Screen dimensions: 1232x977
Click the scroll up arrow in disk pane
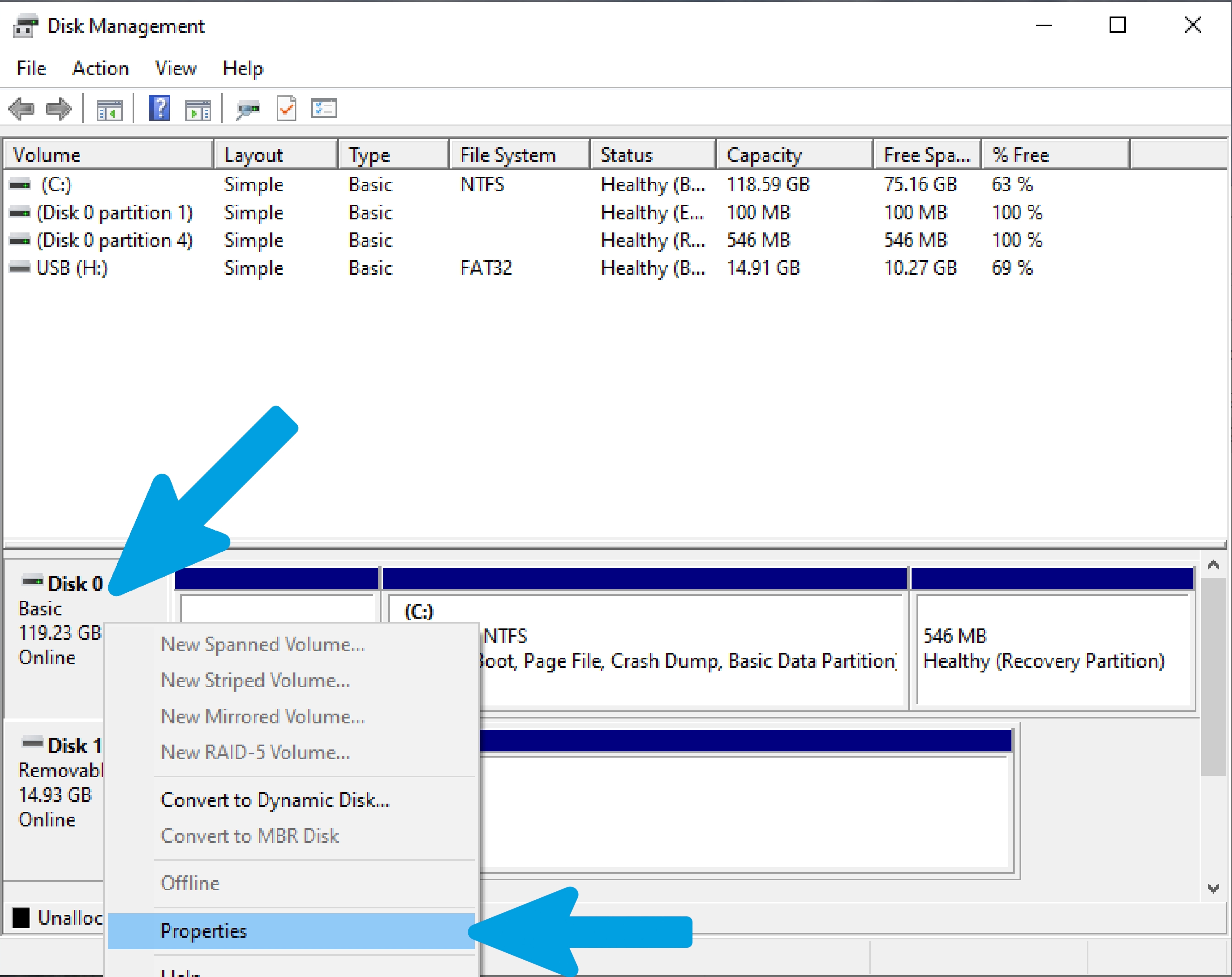click(x=1213, y=566)
